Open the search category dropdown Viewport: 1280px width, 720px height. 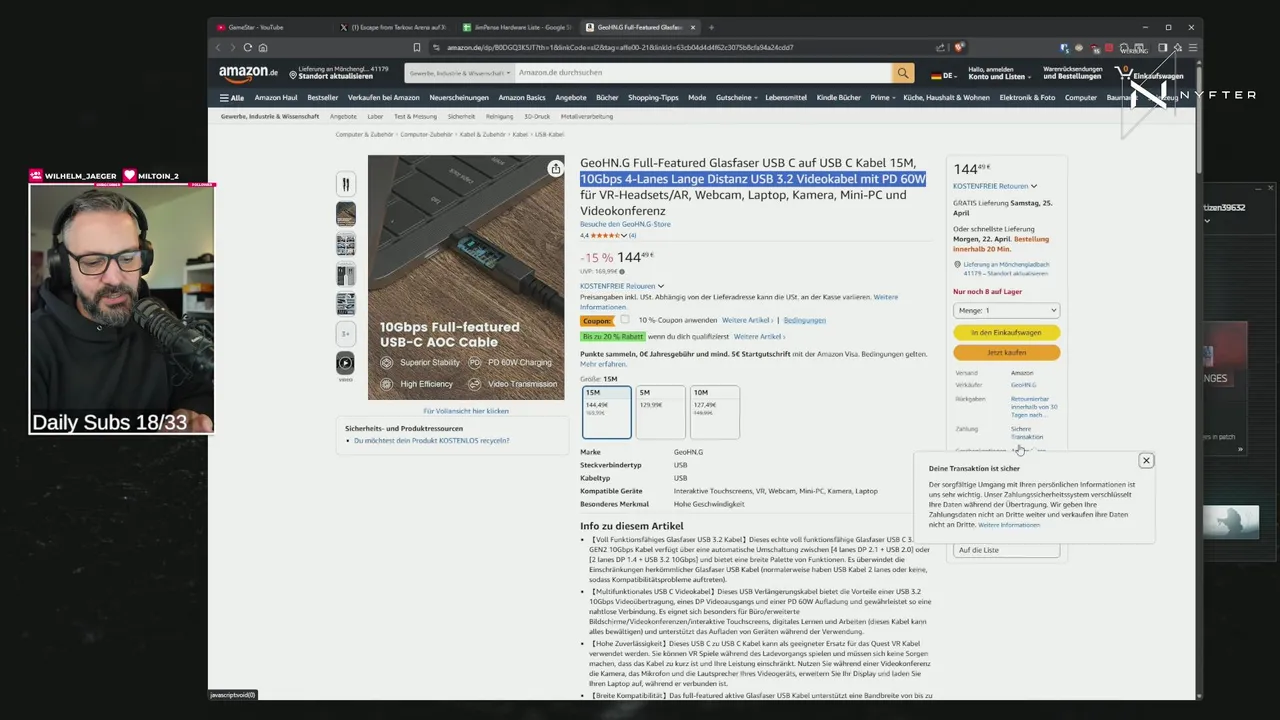[x=460, y=73]
